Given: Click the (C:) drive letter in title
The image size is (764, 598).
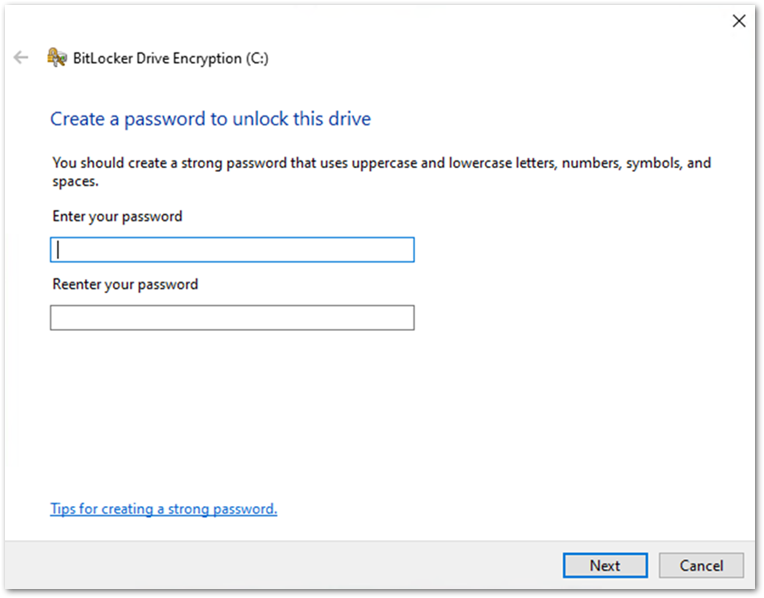Looking at the screenshot, I should (257, 58).
